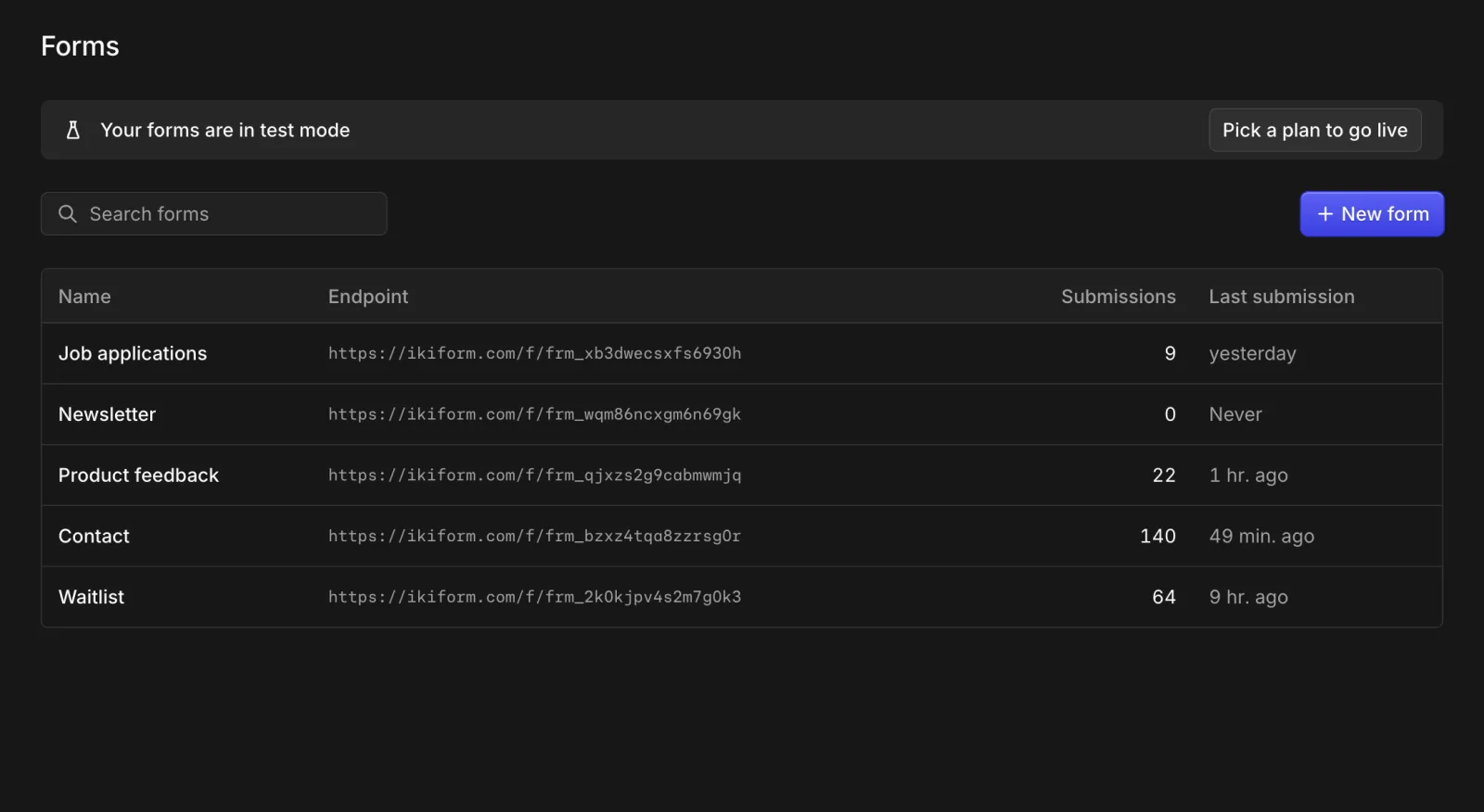Select the Contact endpoint URL ending zzrsg0r

pos(534,536)
